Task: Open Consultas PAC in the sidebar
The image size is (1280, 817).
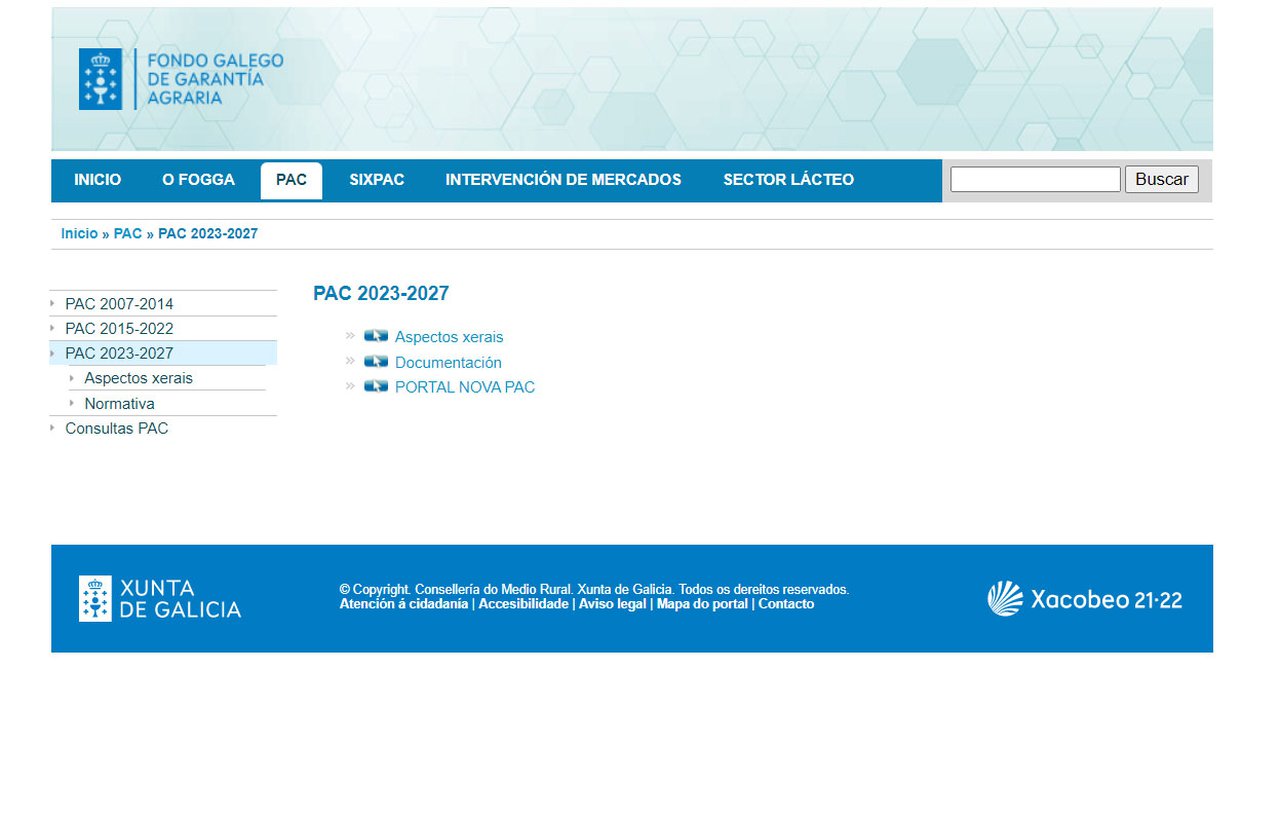Action: (116, 428)
